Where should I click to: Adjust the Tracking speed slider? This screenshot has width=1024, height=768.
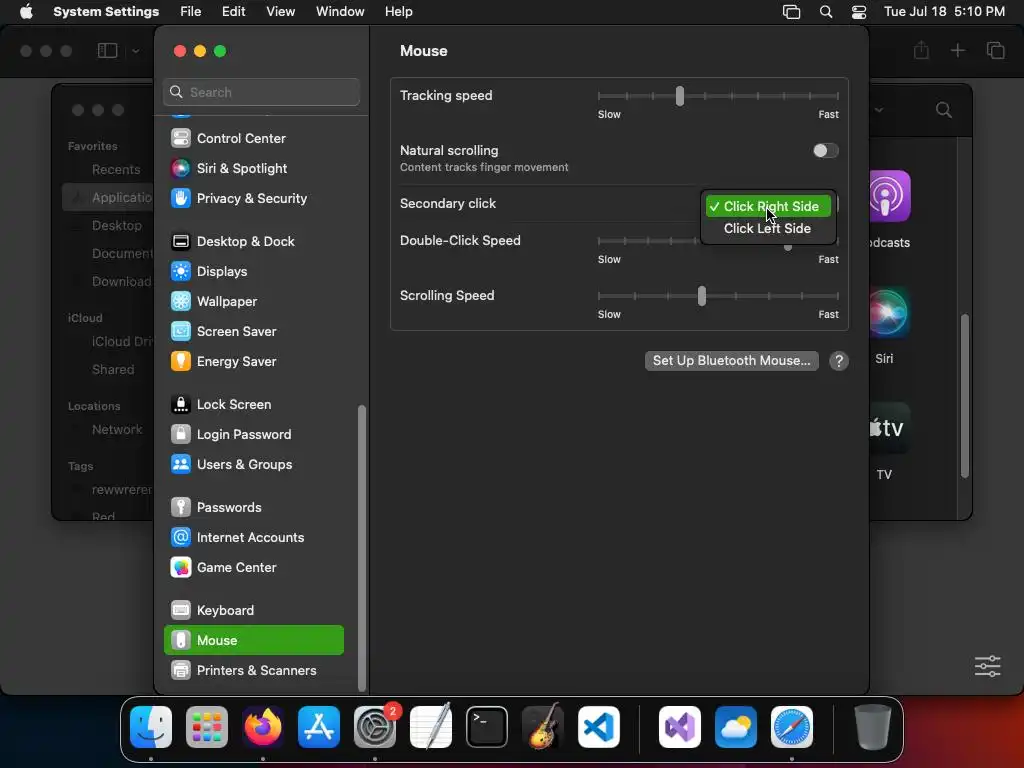pyautogui.click(x=680, y=96)
